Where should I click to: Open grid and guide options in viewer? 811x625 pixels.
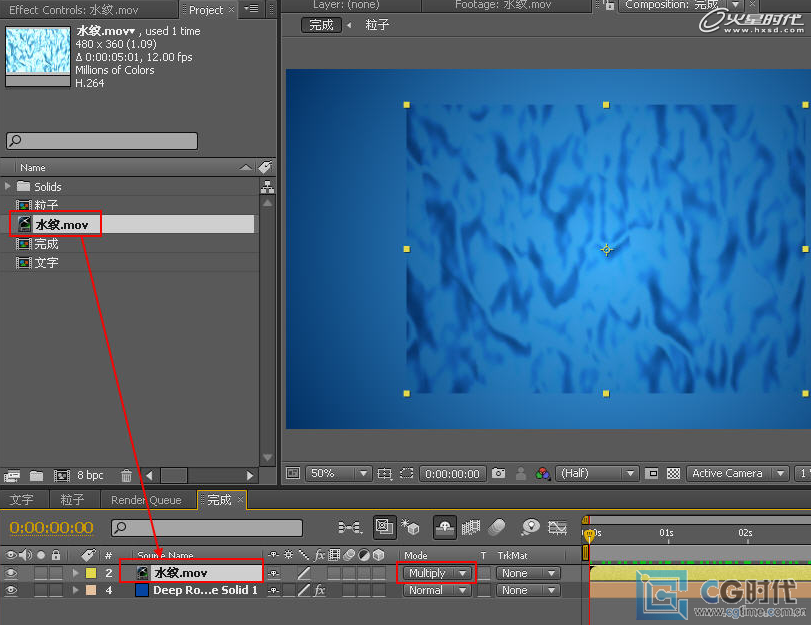(x=384, y=473)
